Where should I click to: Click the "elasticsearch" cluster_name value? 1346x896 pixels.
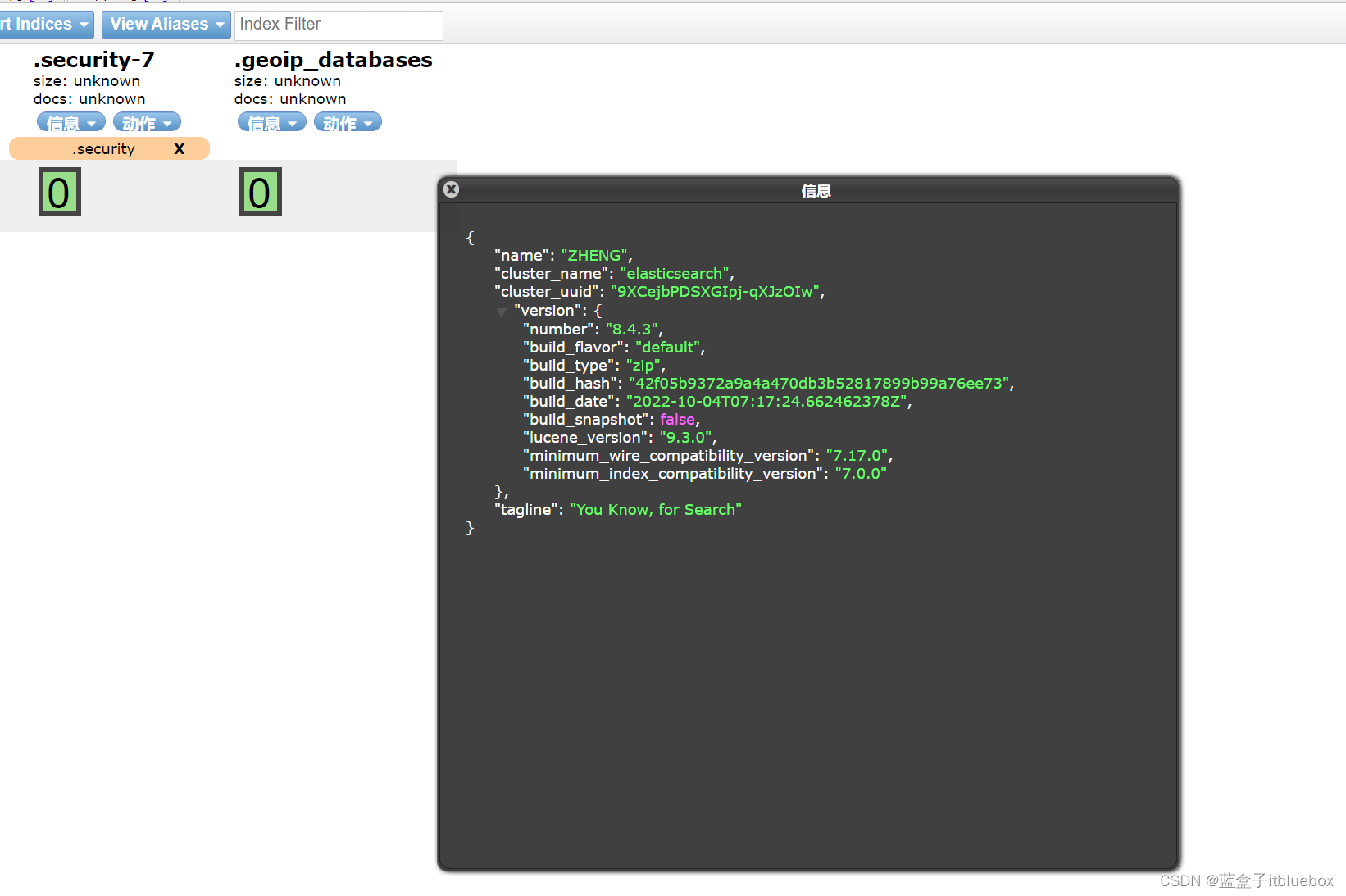[675, 274]
